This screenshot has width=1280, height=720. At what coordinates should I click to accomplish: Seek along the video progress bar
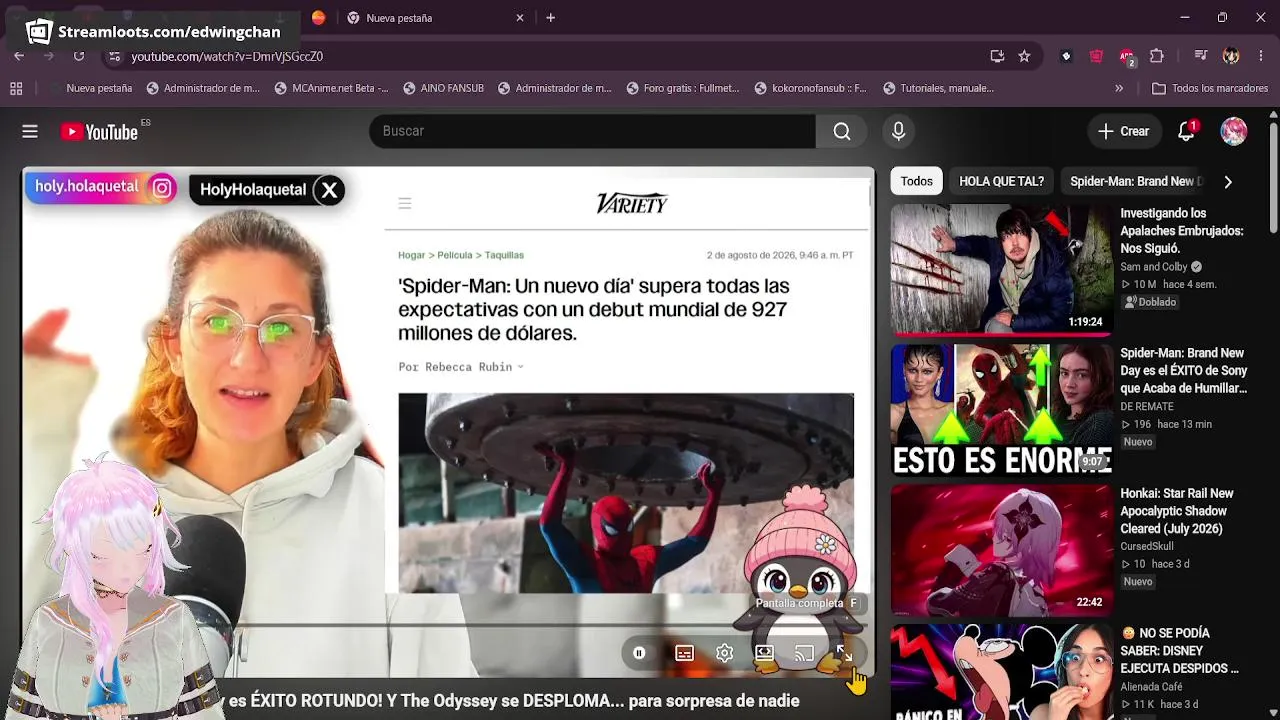pyautogui.click(x=448, y=626)
